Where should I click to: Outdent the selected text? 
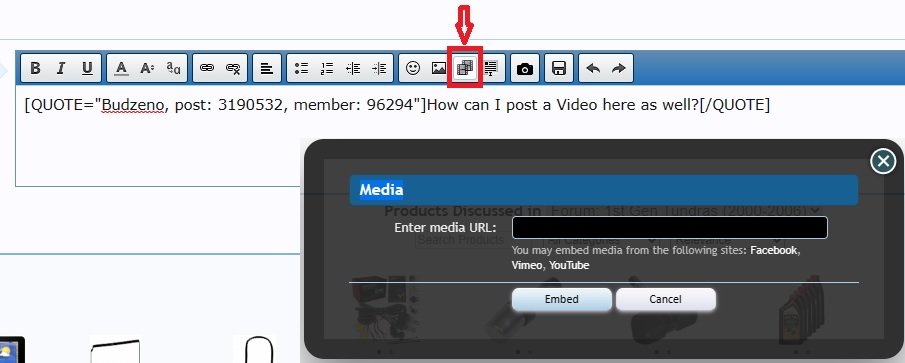coord(353,69)
